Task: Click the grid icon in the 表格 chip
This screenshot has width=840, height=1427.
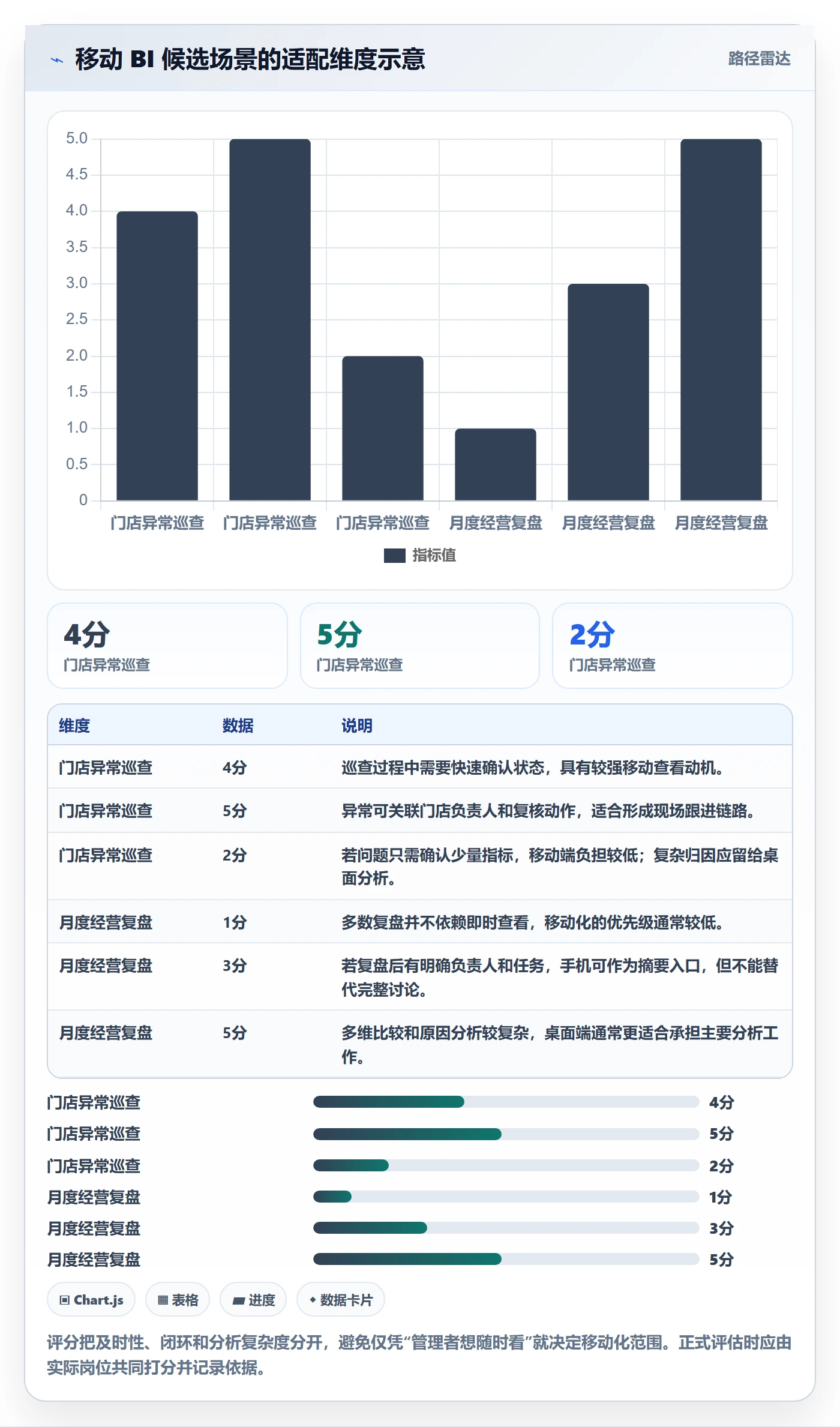Action: 163,1300
